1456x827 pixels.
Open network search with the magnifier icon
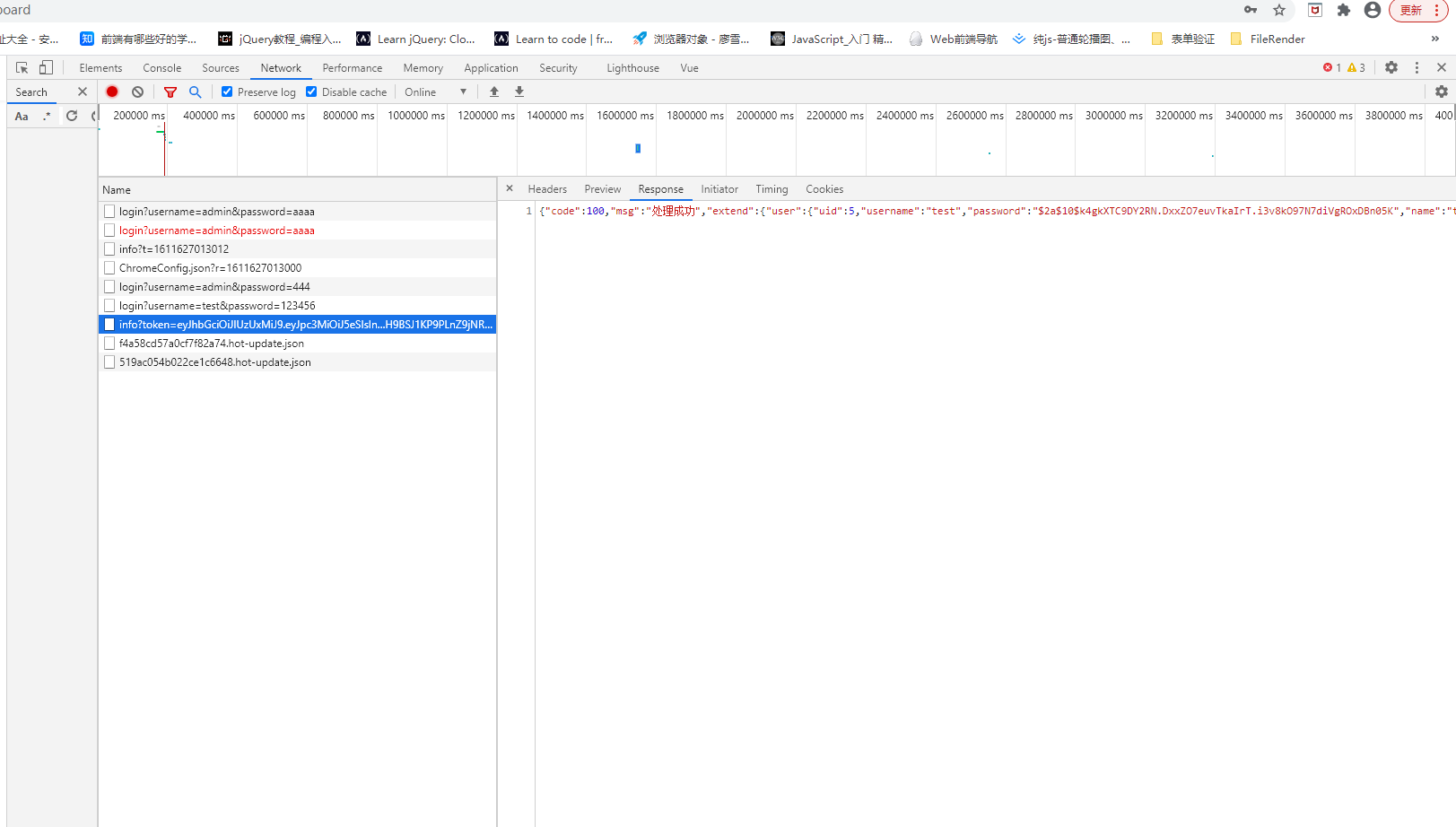pyautogui.click(x=195, y=91)
